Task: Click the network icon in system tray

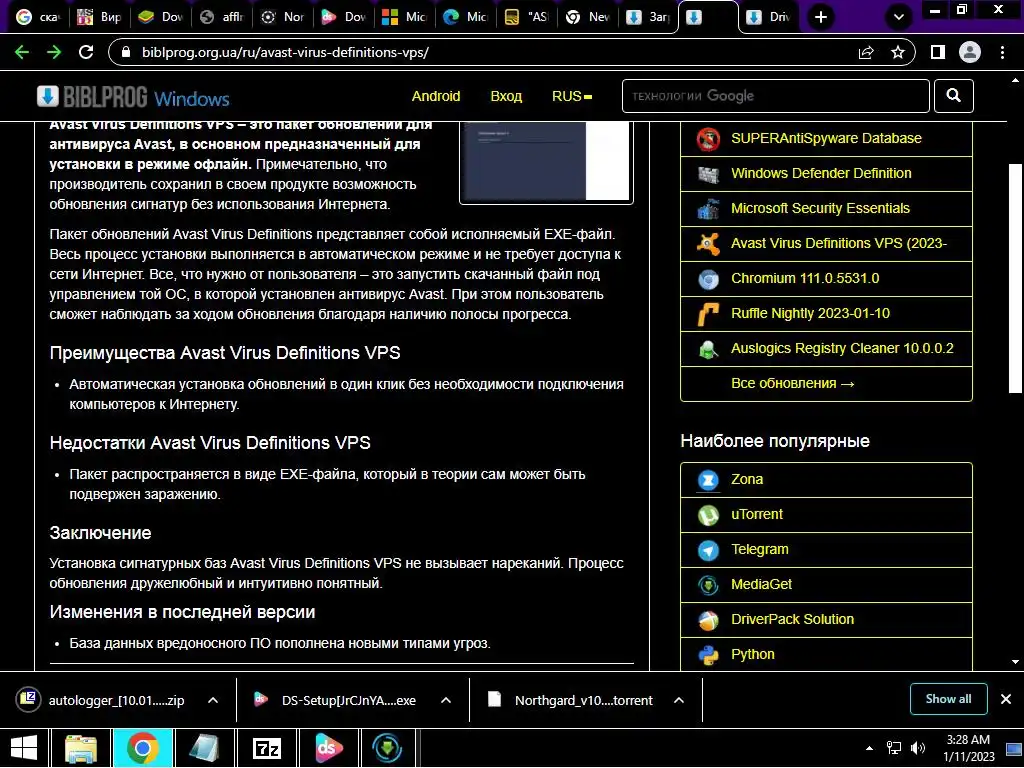Action: click(x=893, y=748)
